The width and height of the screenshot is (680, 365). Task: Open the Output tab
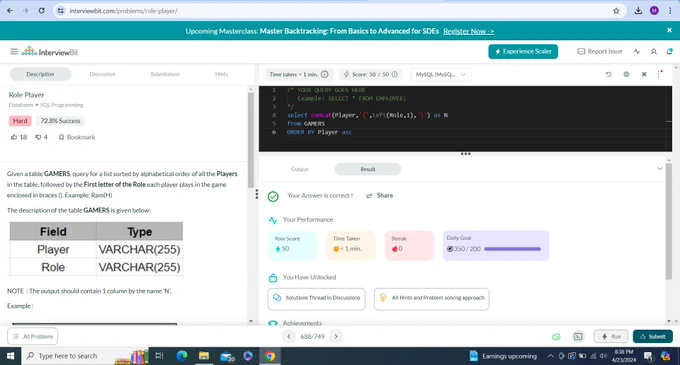point(299,169)
